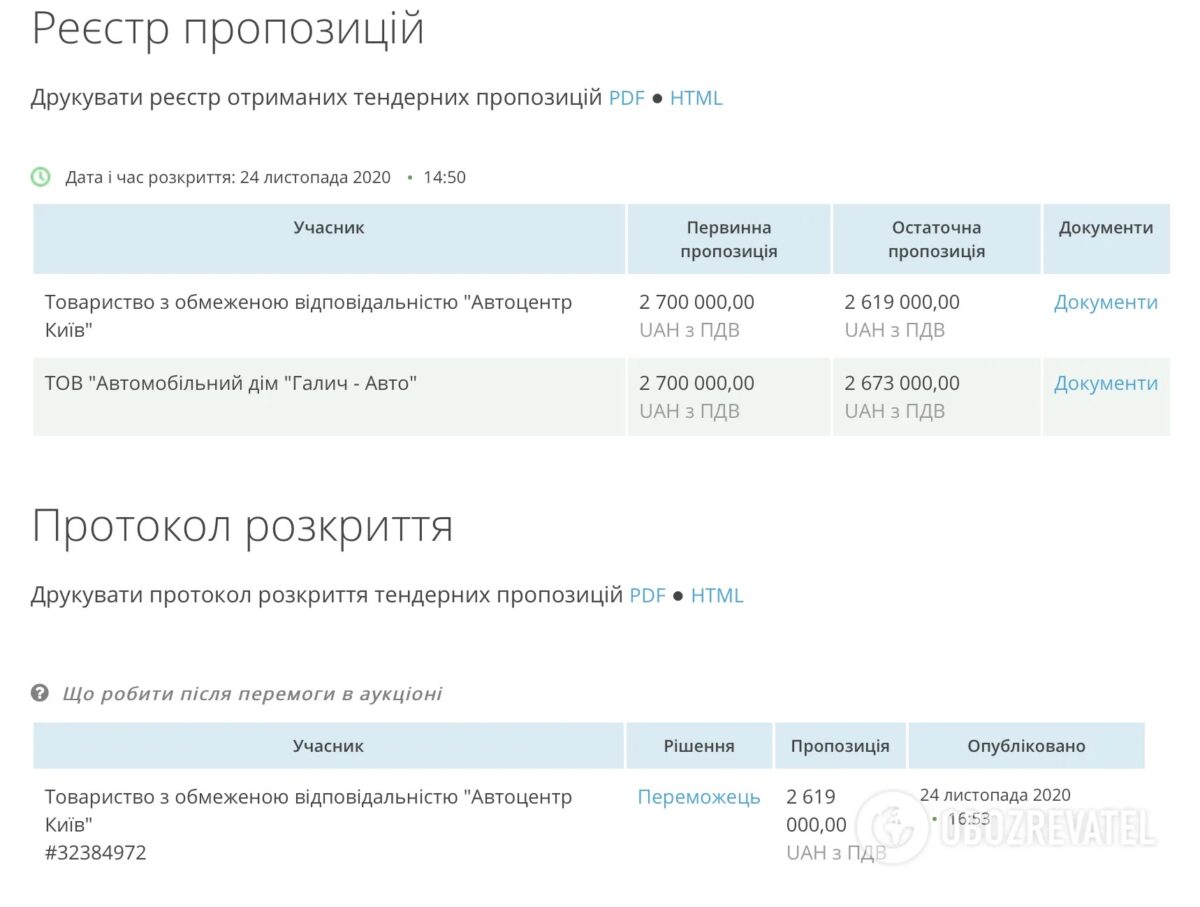Click the Опубліковано column header

pos(1025,746)
